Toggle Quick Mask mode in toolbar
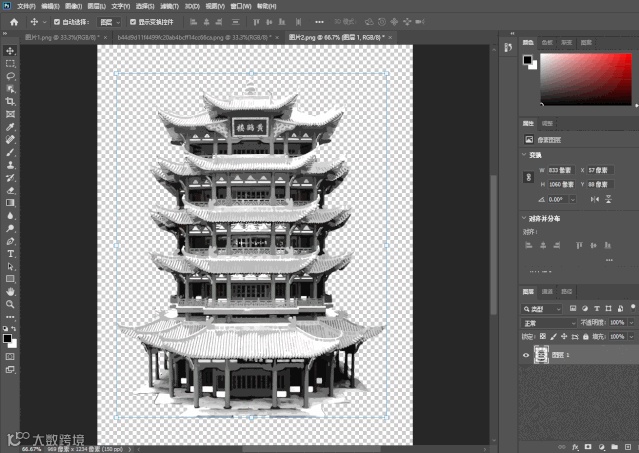This screenshot has height=453, width=639. point(10,356)
